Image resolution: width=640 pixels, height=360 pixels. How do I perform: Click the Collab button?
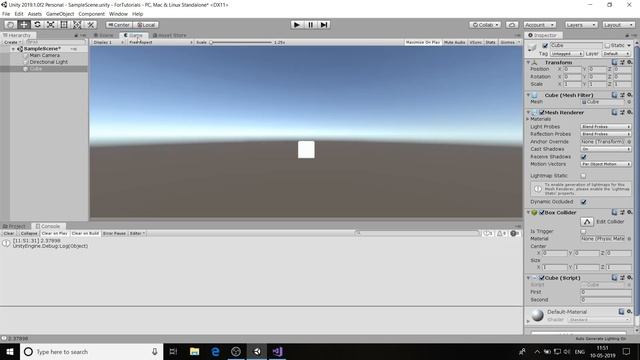[x=484, y=25]
